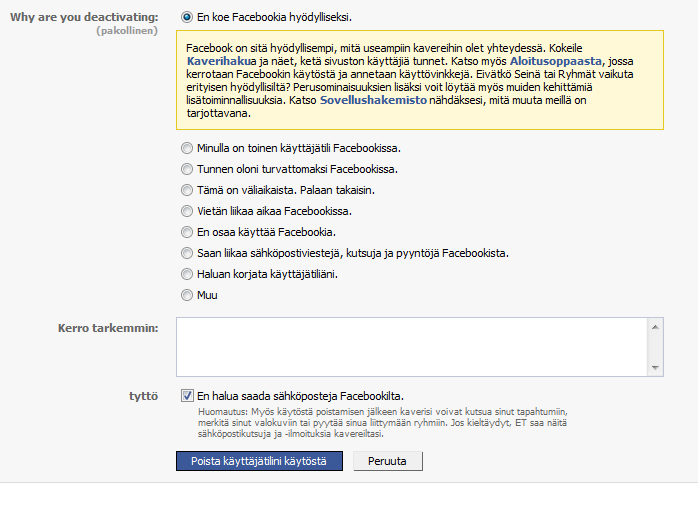Click the text area's scroll down arrow
Viewport: 698px width, 506px height.
(x=655, y=367)
